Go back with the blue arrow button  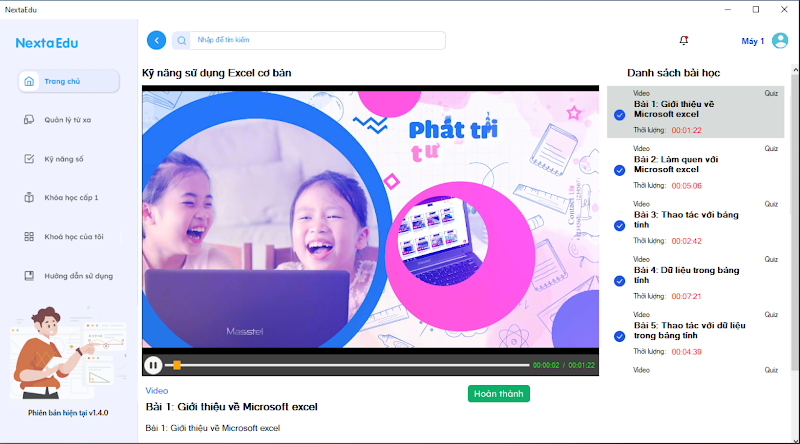pos(157,40)
